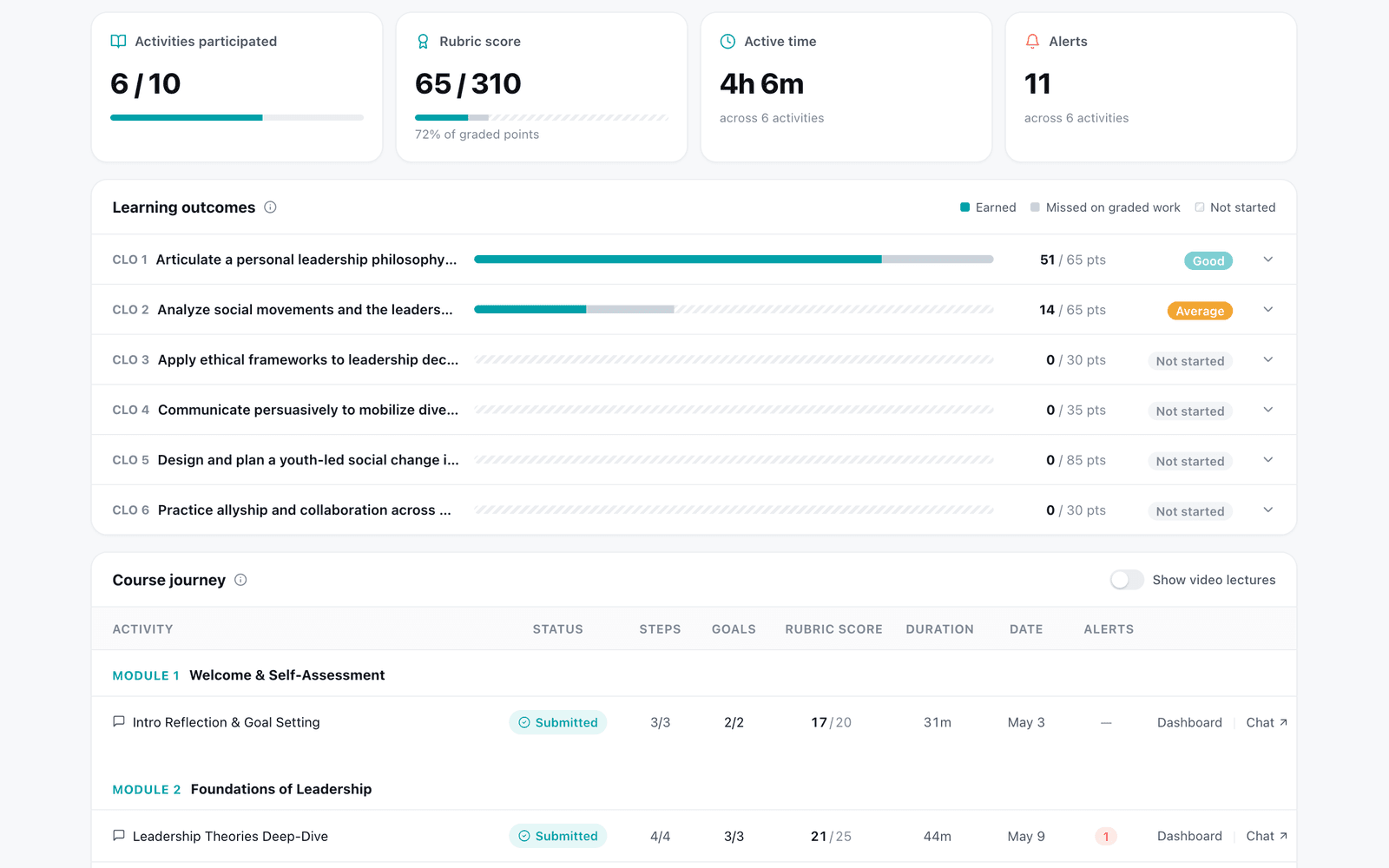Open Chat for Leadership Theories Deep-Dive

point(1267,836)
